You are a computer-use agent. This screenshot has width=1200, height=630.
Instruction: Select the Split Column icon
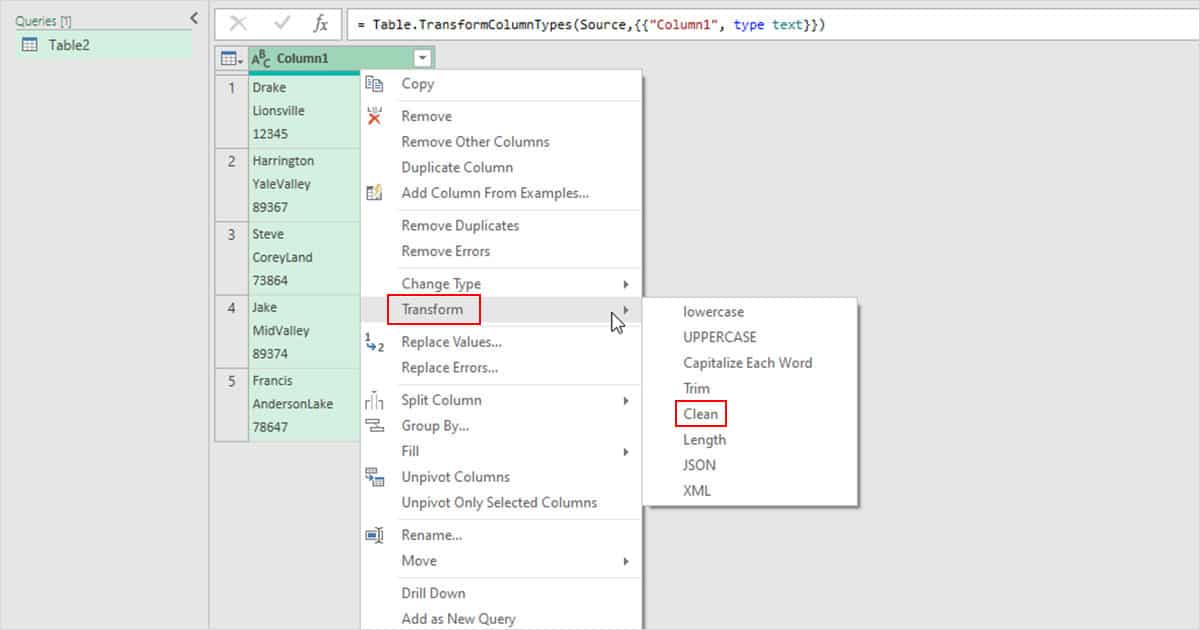[x=377, y=400]
